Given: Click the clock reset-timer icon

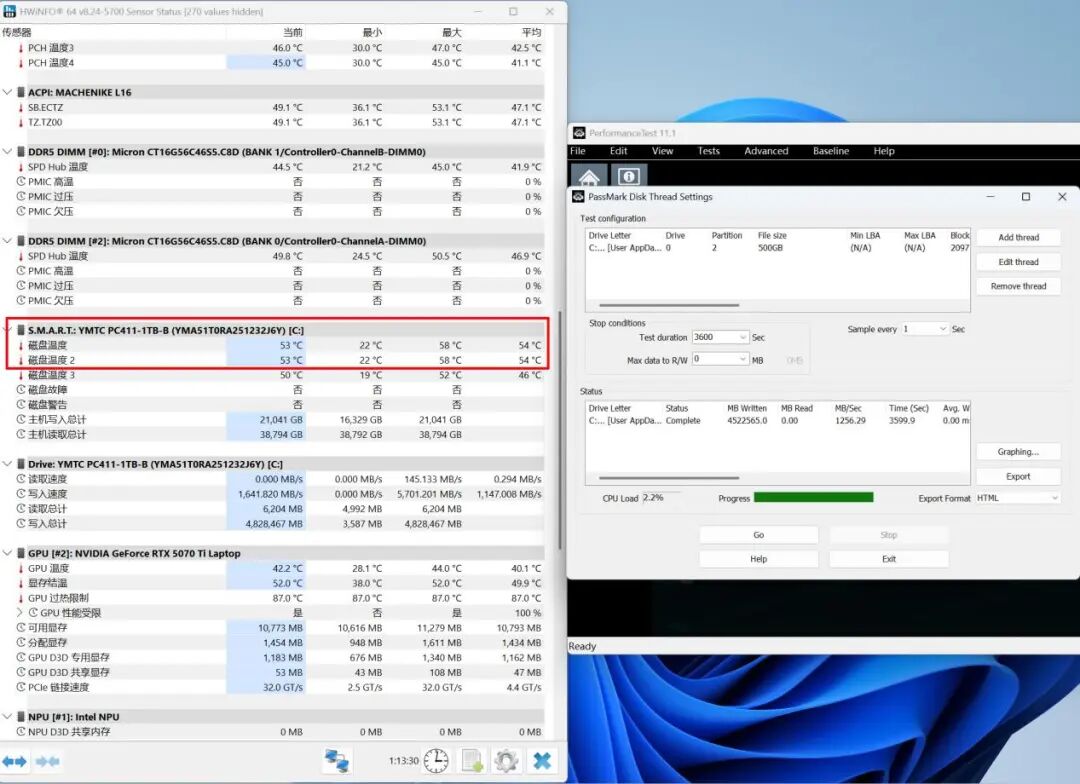Looking at the screenshot, I should (x=436, y=761).
